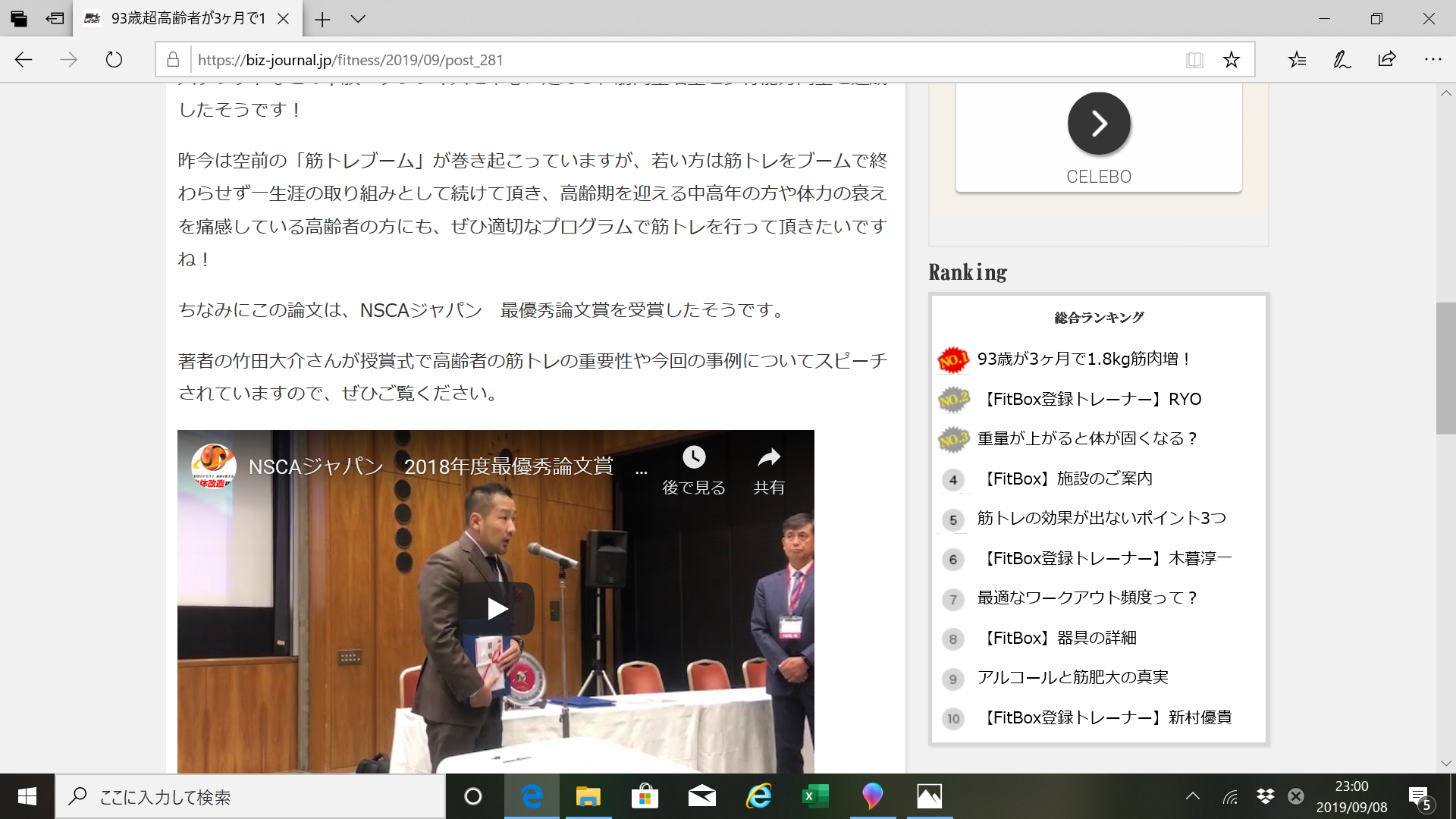Add page to favorites star
Viewport: 1456px width, 819px height.
click(1231, 60)
